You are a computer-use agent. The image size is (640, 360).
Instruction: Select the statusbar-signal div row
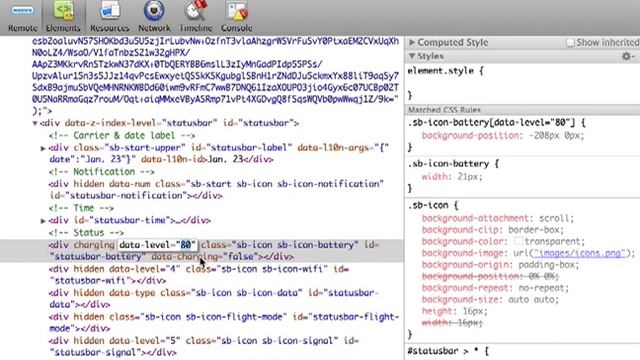(x=204, y=347)
